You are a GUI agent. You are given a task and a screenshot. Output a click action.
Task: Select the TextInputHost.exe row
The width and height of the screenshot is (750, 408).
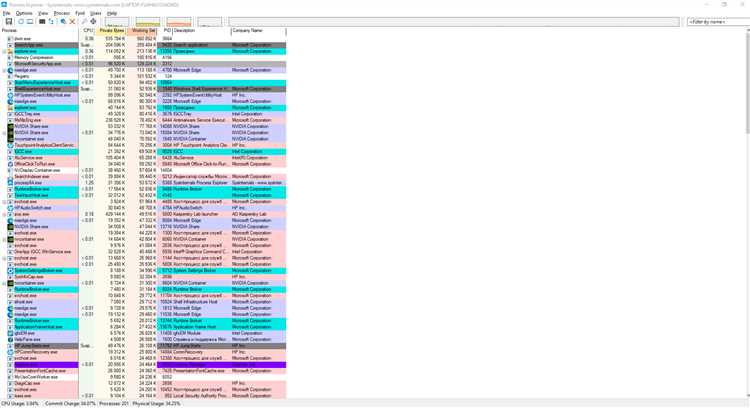143,195
